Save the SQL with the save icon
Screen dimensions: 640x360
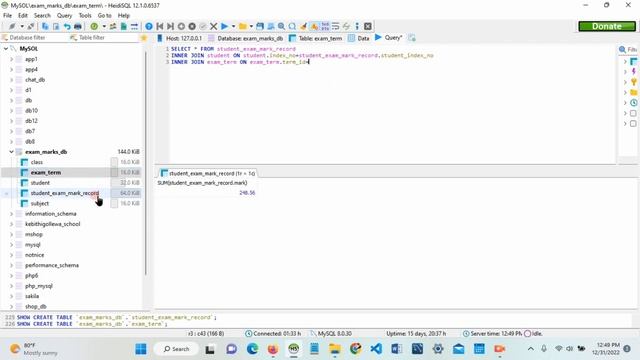(260, 26)
